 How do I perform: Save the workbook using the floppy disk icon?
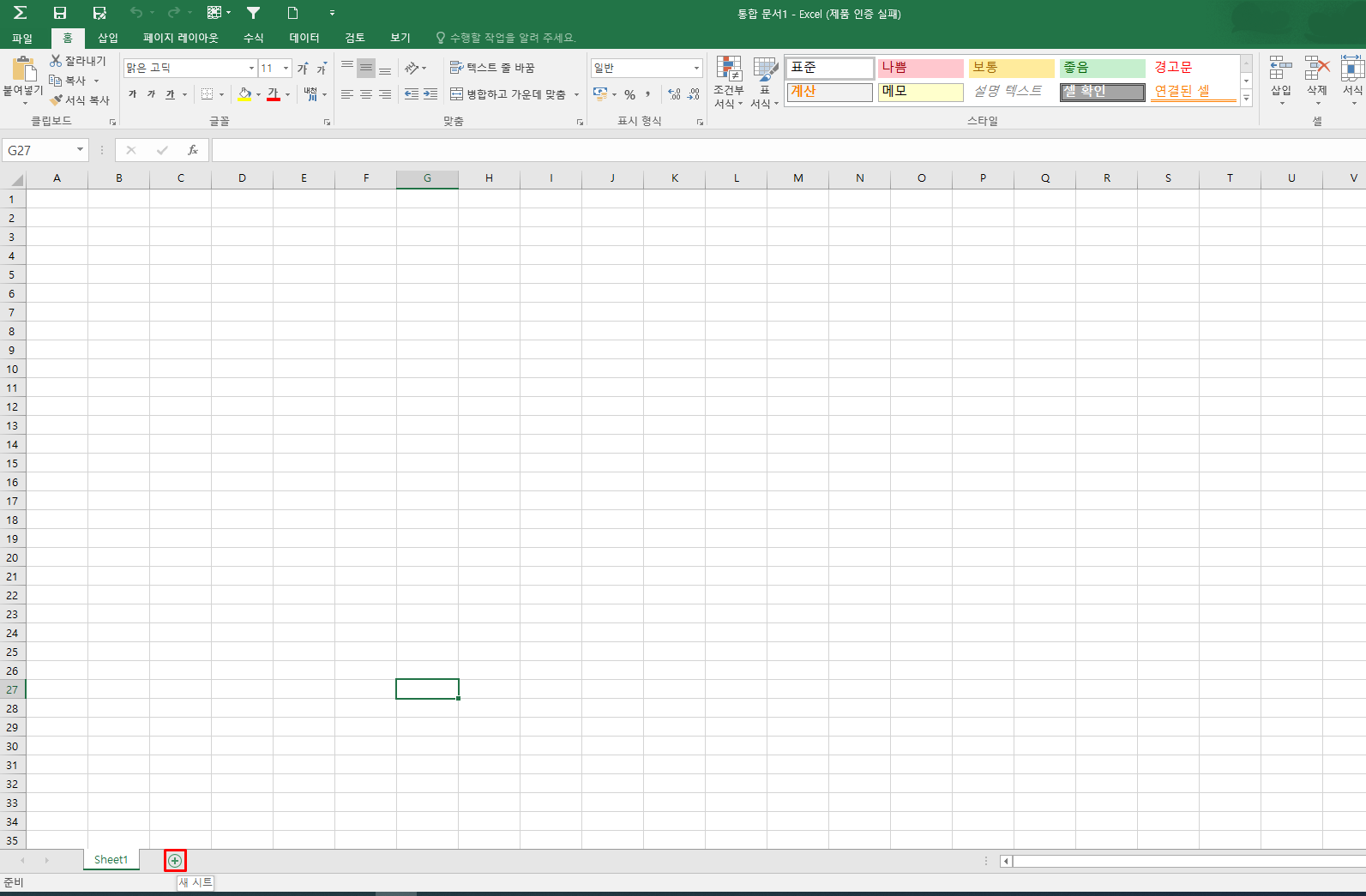point(60,13)
